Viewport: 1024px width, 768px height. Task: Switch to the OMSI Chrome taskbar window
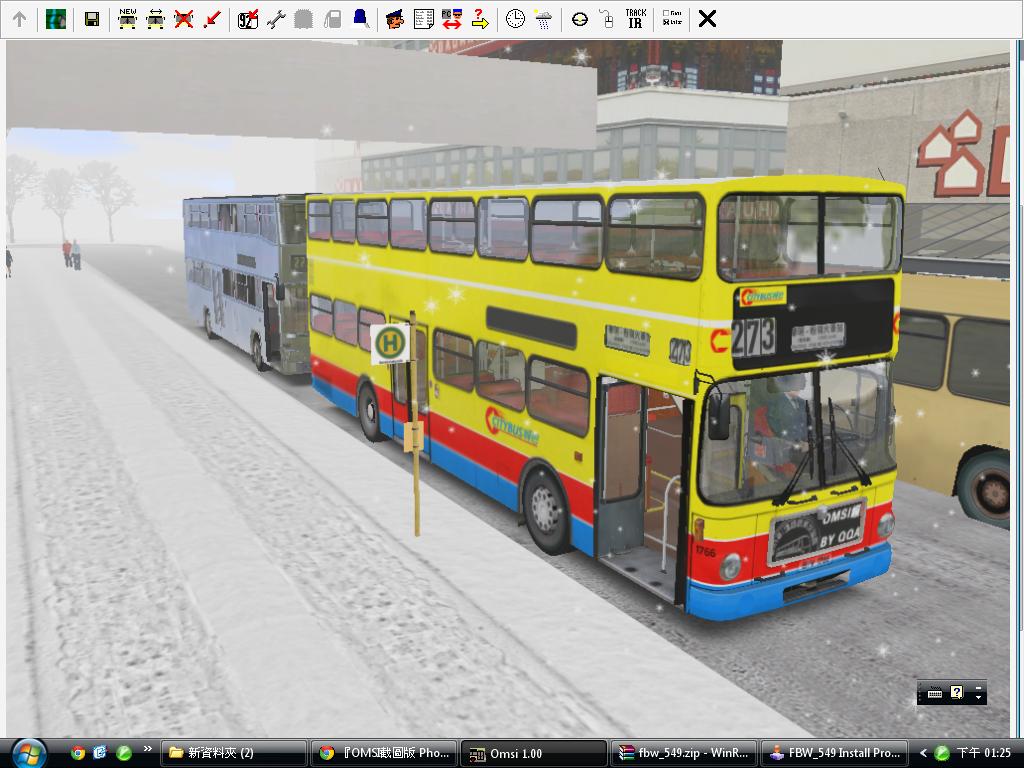pos(384,753)
